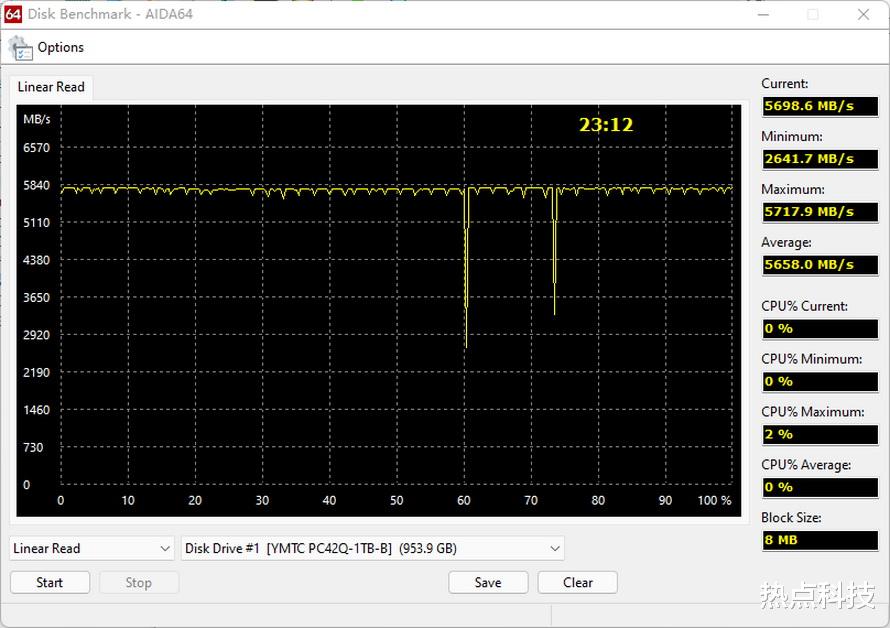890x628 pixels.
Task: Click the Minimum value 2641.7 MB/s
Action: click(x=820, y=159)
